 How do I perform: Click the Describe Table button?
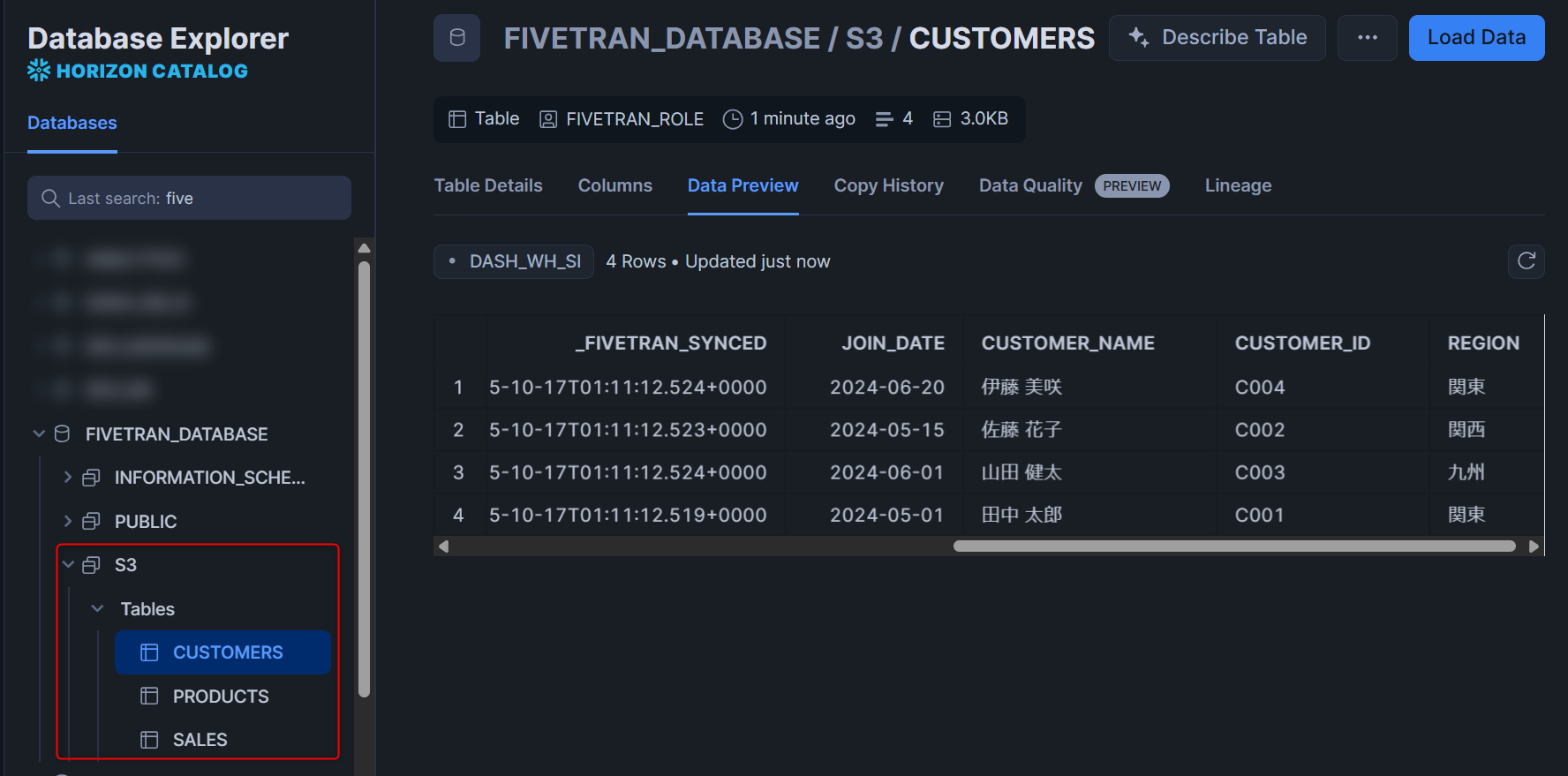pyautogui.click(x=1217, y=38)
